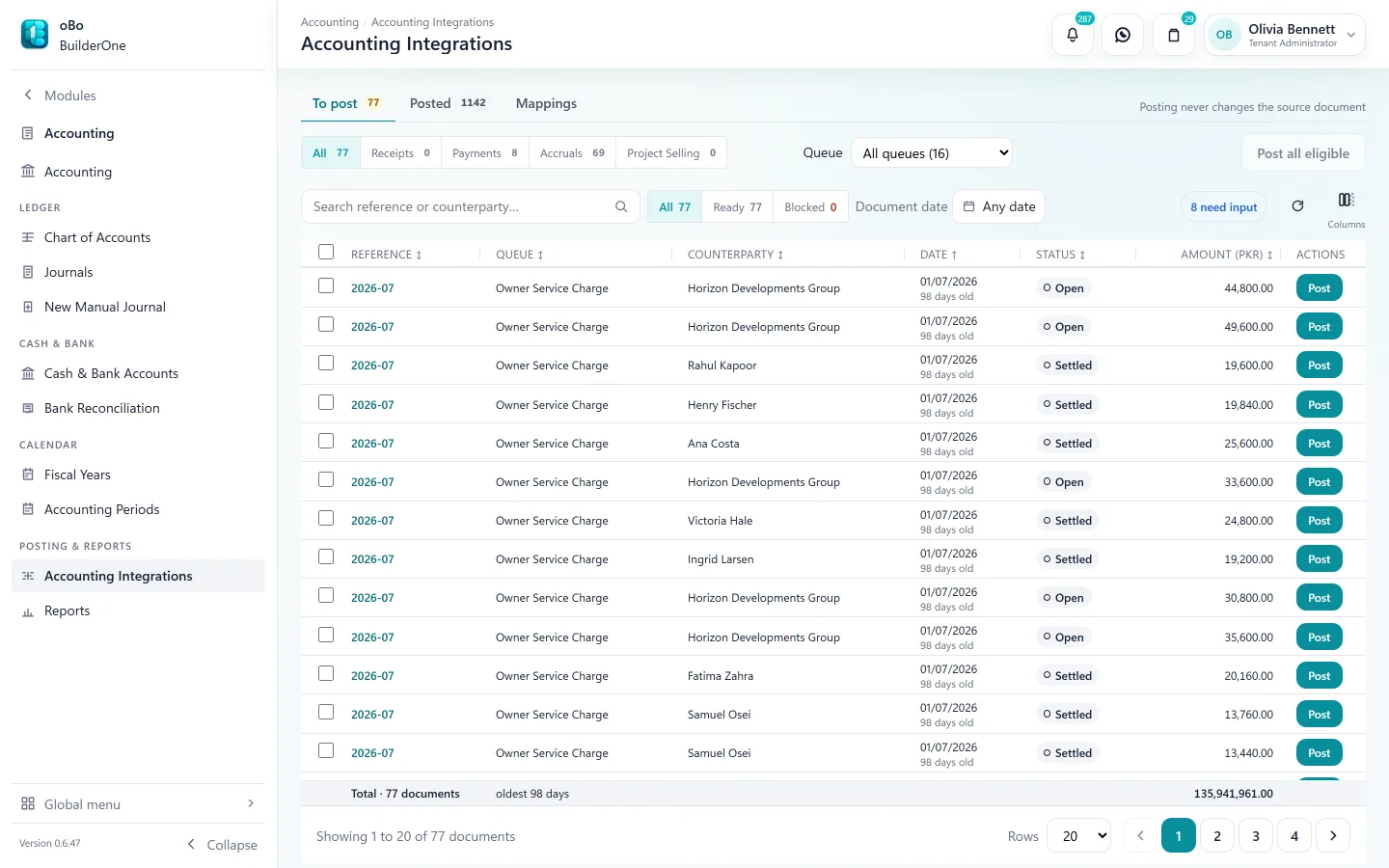Screen dimensions: 1389x868
Task: Open the chat messages icon
Action: pyautogui.click(x=1123, y=35)
